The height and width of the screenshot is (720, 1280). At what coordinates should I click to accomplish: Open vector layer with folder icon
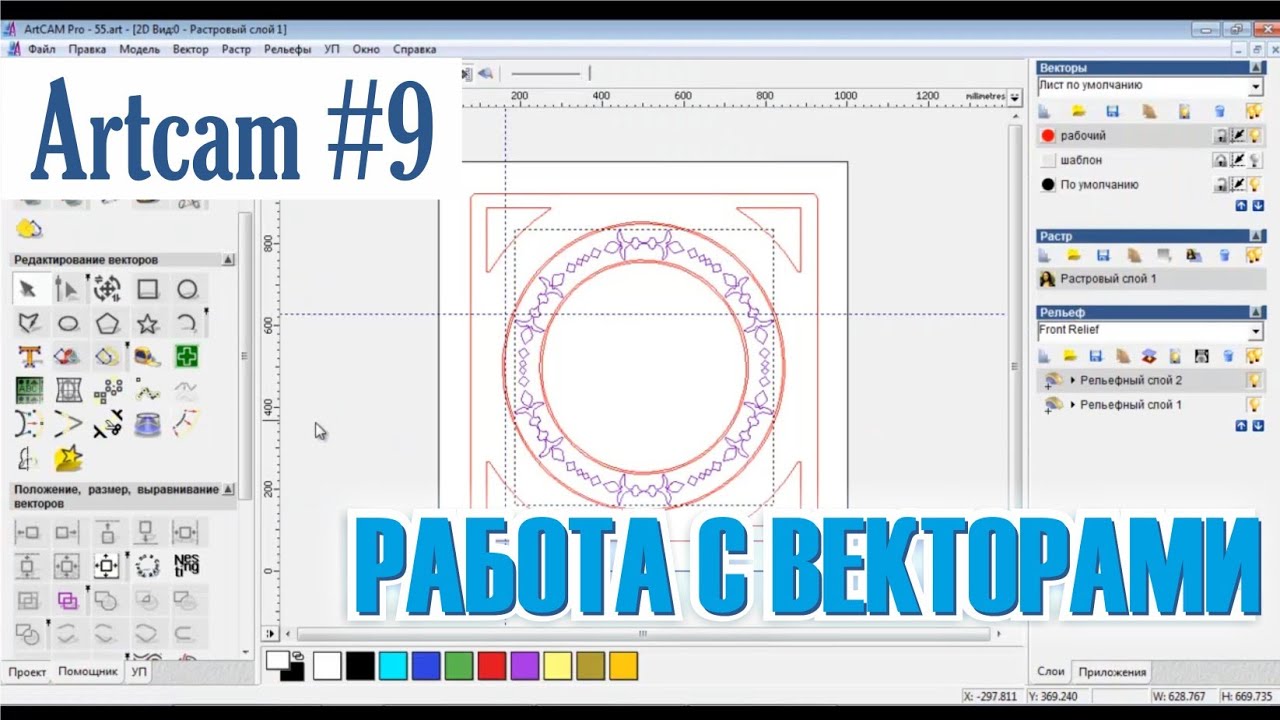pos(1078,111)
